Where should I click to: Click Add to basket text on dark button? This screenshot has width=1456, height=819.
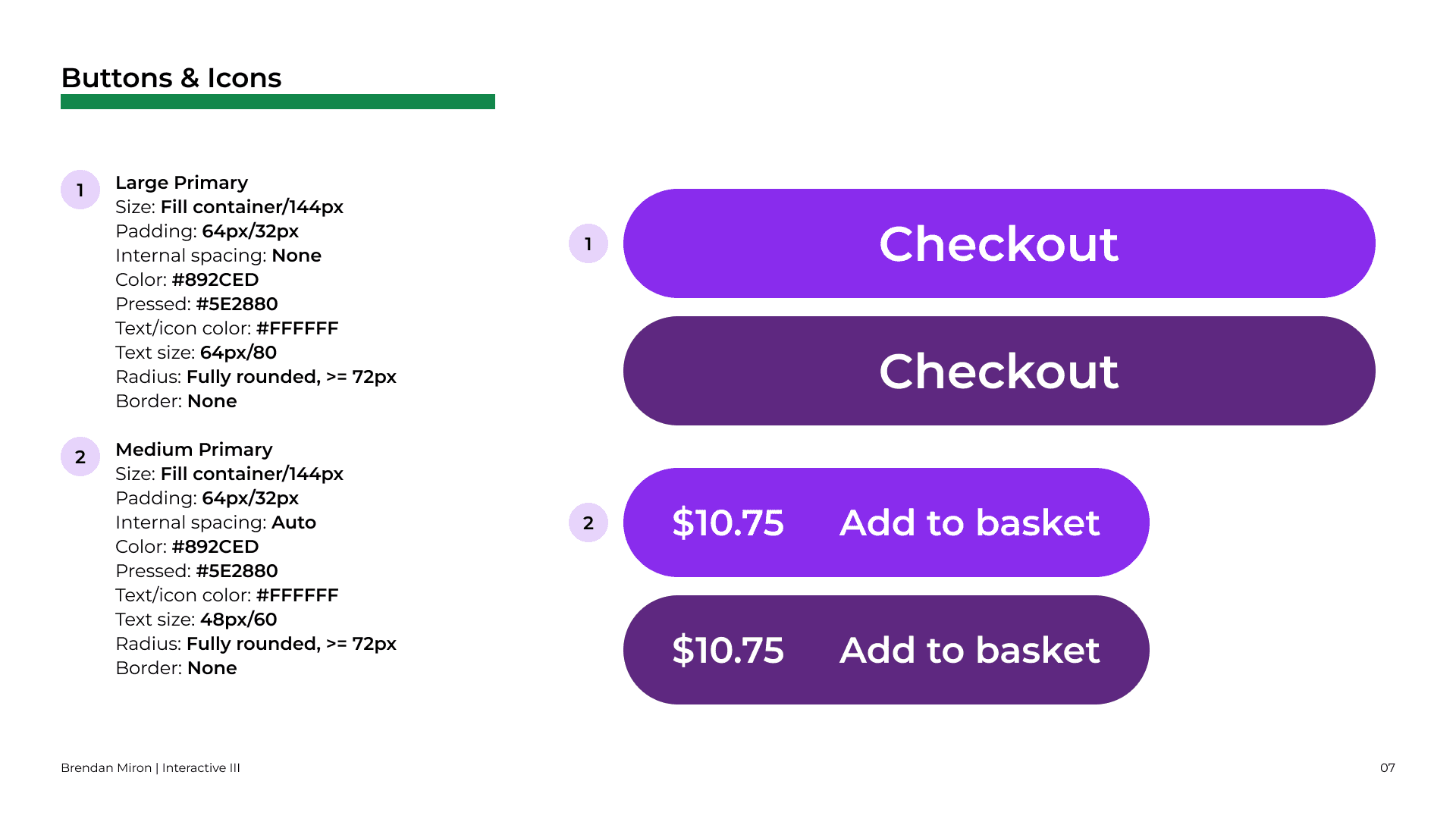click(969, 650)
